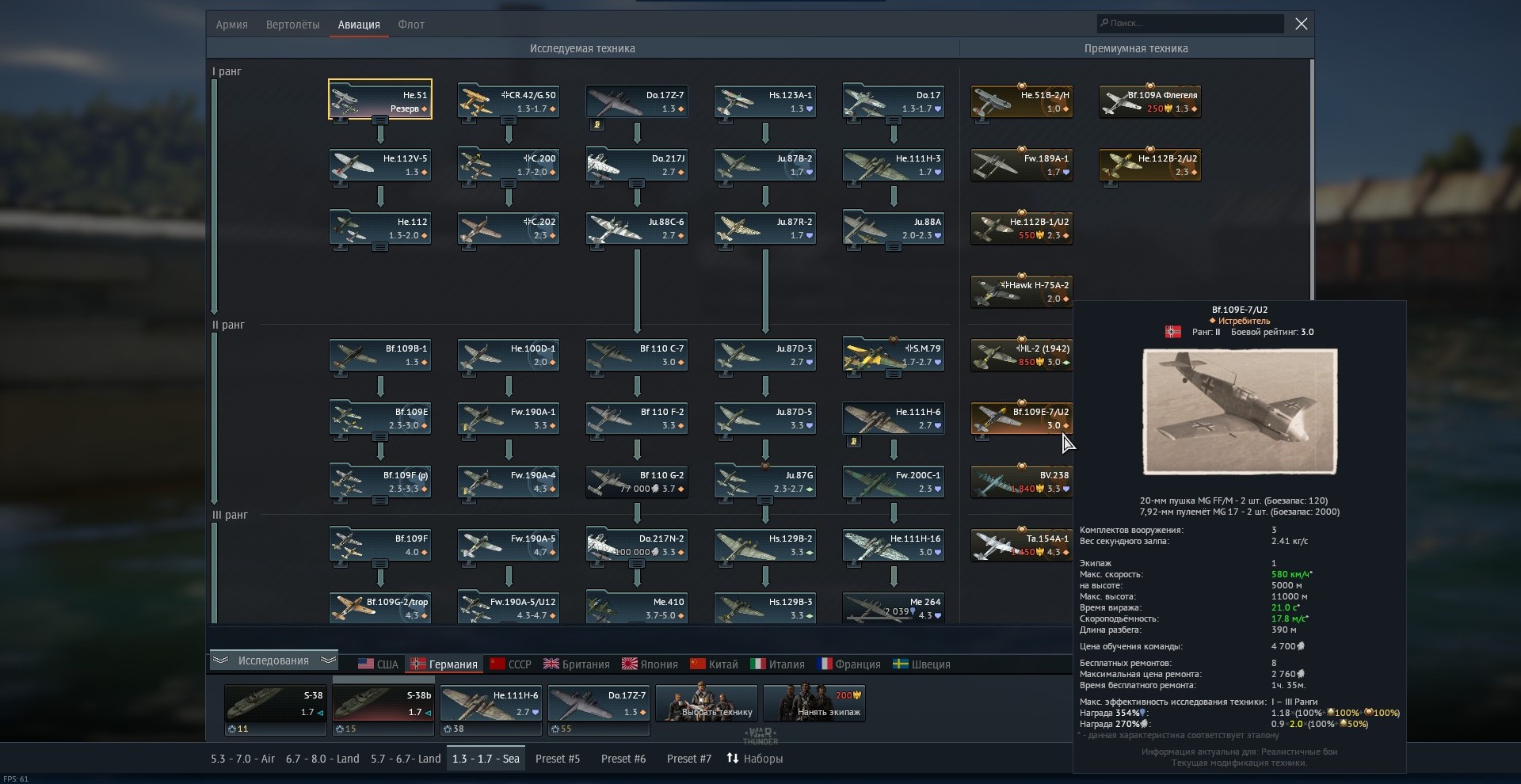Click the vehicle search field
This screenshot has height=784, width=1521.
[x=1190, y=23]
